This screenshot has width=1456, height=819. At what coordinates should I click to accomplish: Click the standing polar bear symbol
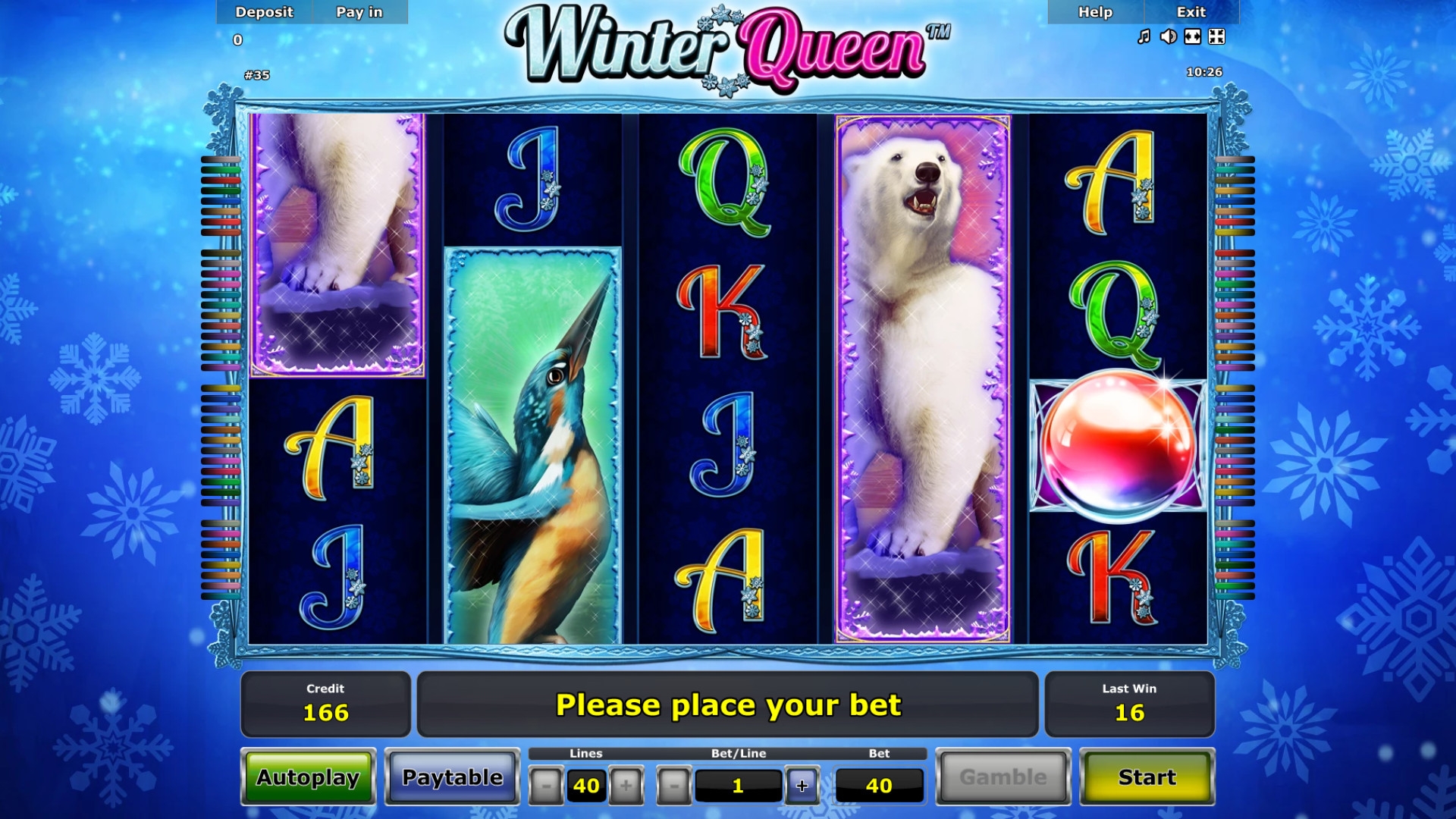[923, 379]
